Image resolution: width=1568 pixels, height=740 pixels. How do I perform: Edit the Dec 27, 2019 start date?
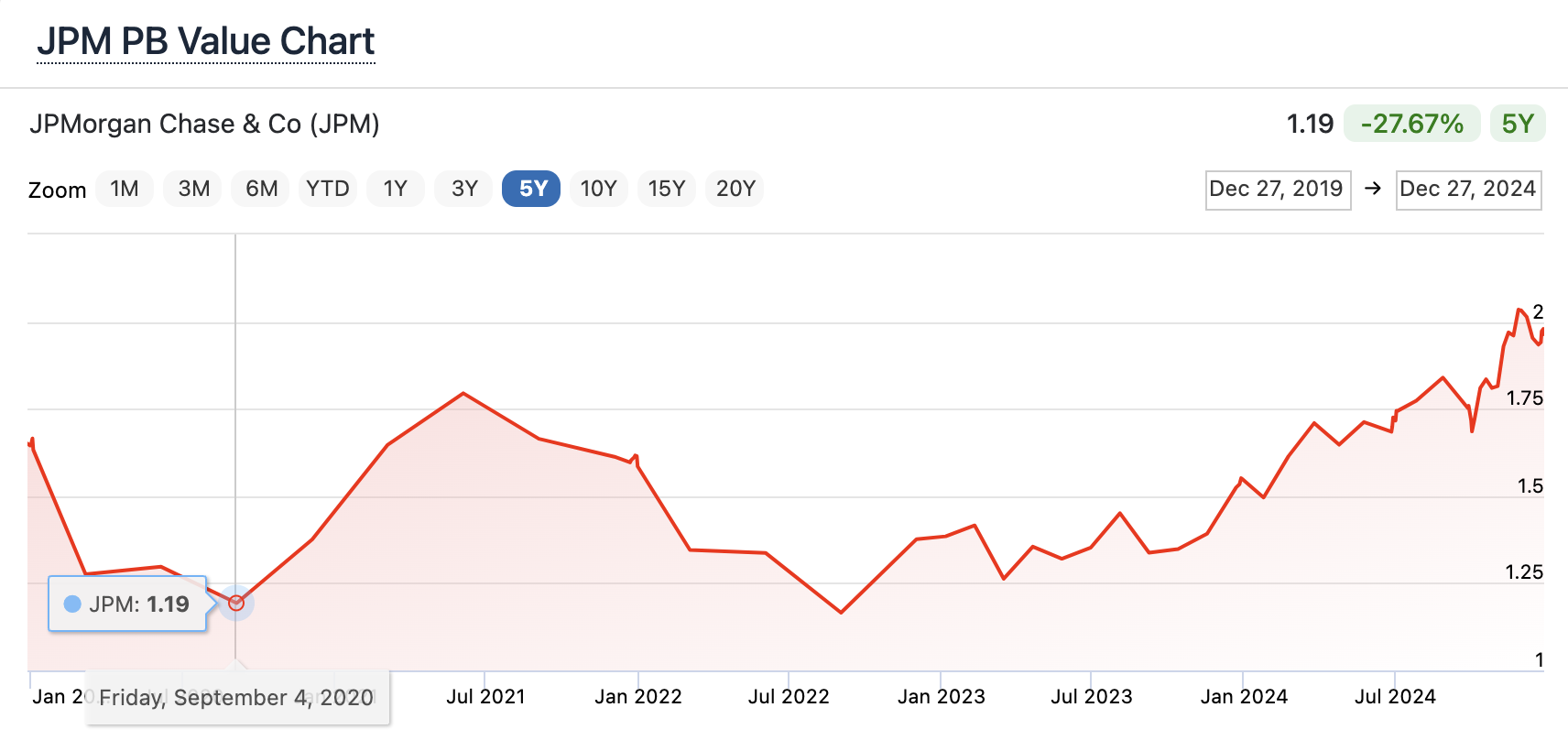point(1277,190)
